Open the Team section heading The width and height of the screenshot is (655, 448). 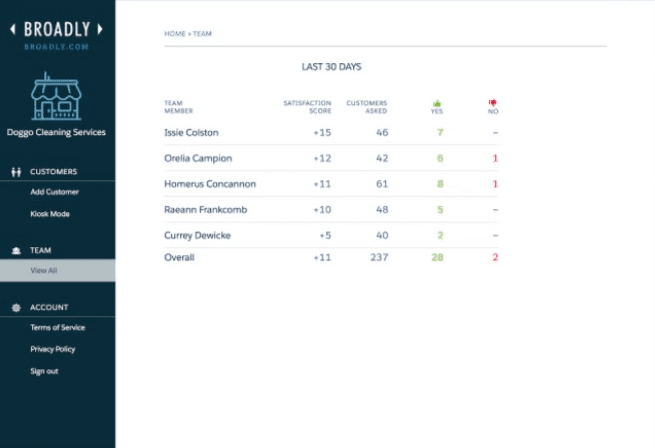pos(41,250)
